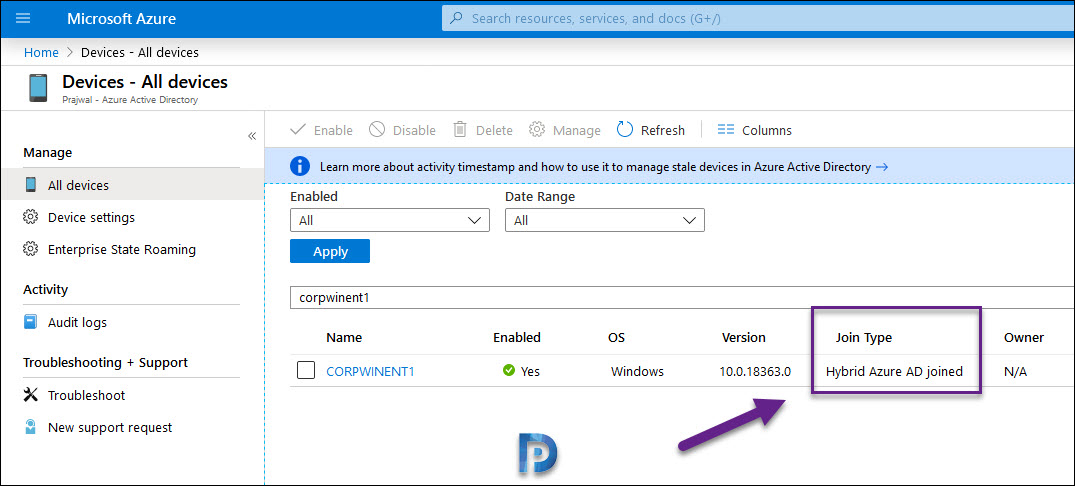The image size is (1075, 486).
Task: Click the Enable toolbar label
Action: (333, 130)
